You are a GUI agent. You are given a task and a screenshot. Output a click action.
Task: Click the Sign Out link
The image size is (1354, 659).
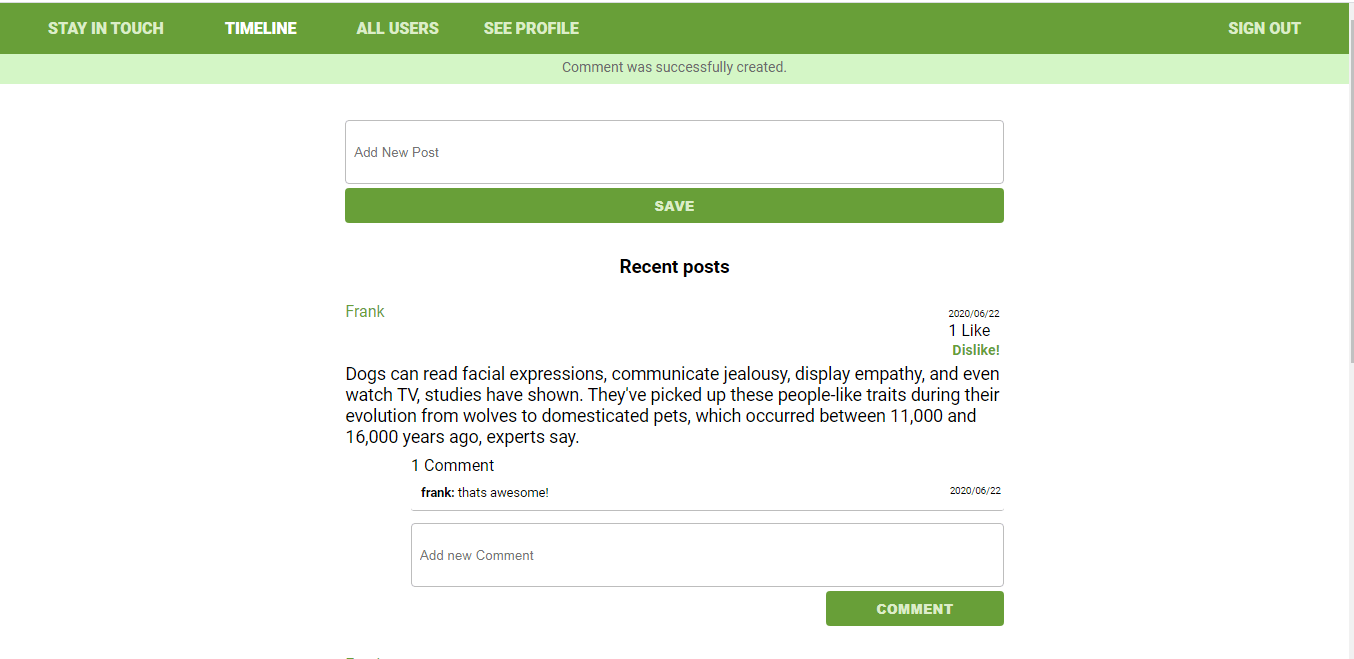(x=1264, y=28)
